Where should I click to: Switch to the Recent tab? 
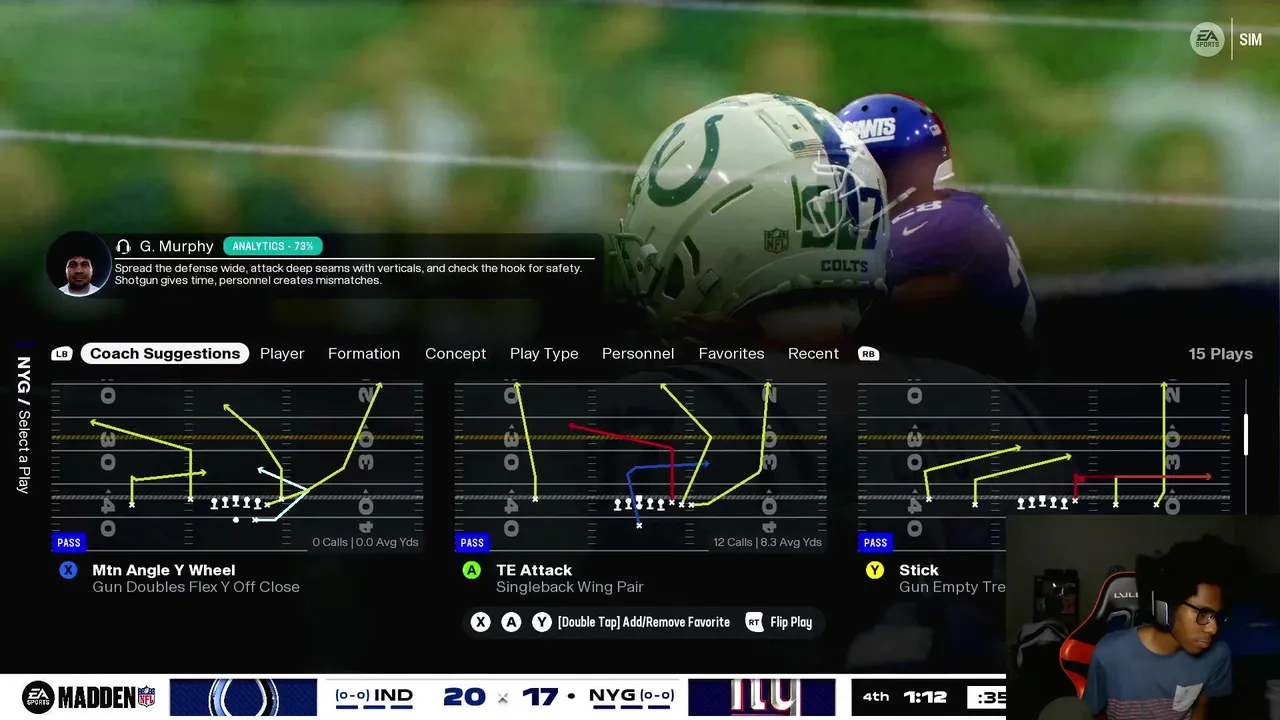point(813,353)
